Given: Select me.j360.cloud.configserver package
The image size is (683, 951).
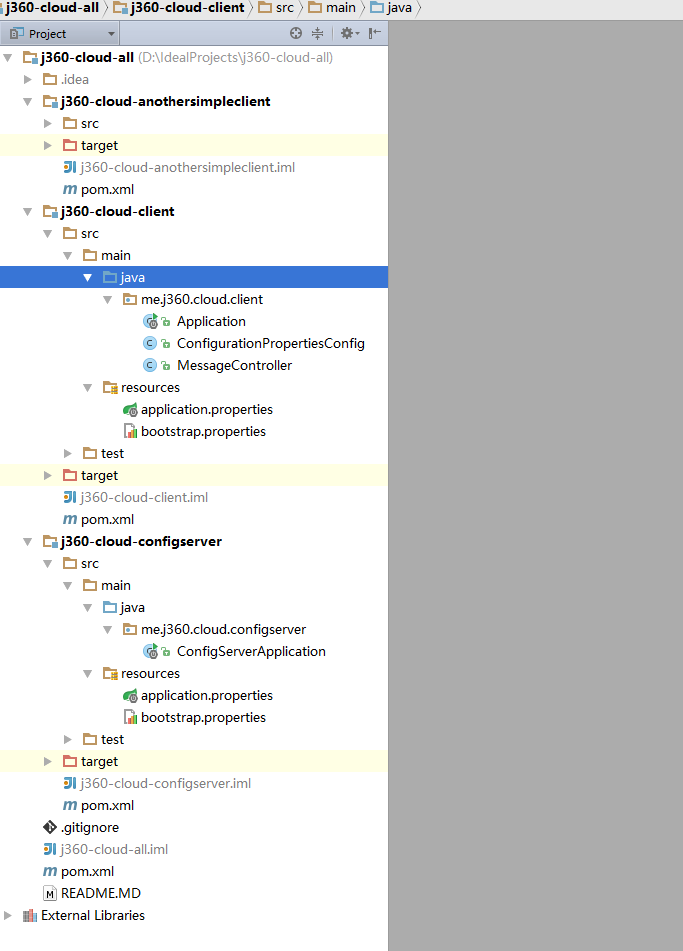Looking at the screenshot, I should (223, 629).
